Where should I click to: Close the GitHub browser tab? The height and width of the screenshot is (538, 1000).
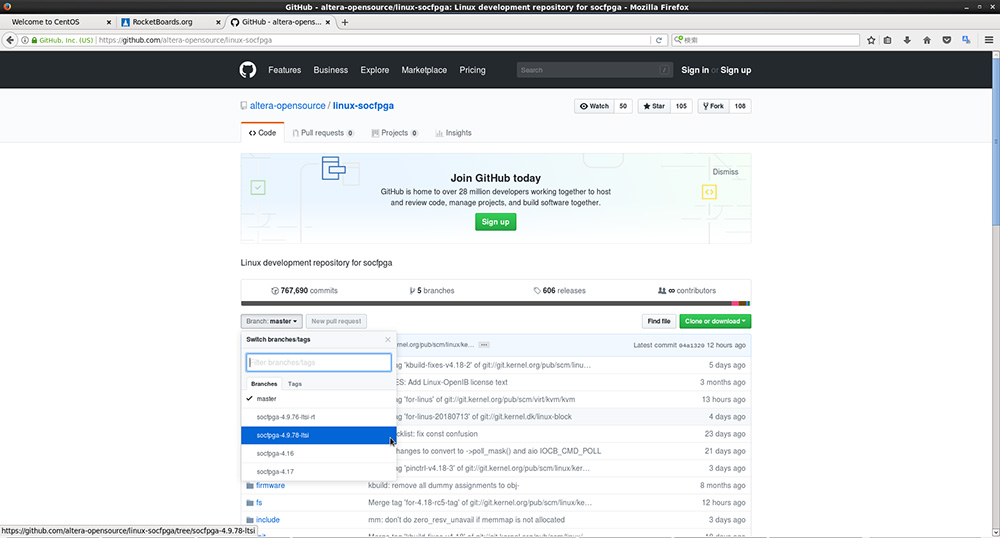(x=328, y=22)
